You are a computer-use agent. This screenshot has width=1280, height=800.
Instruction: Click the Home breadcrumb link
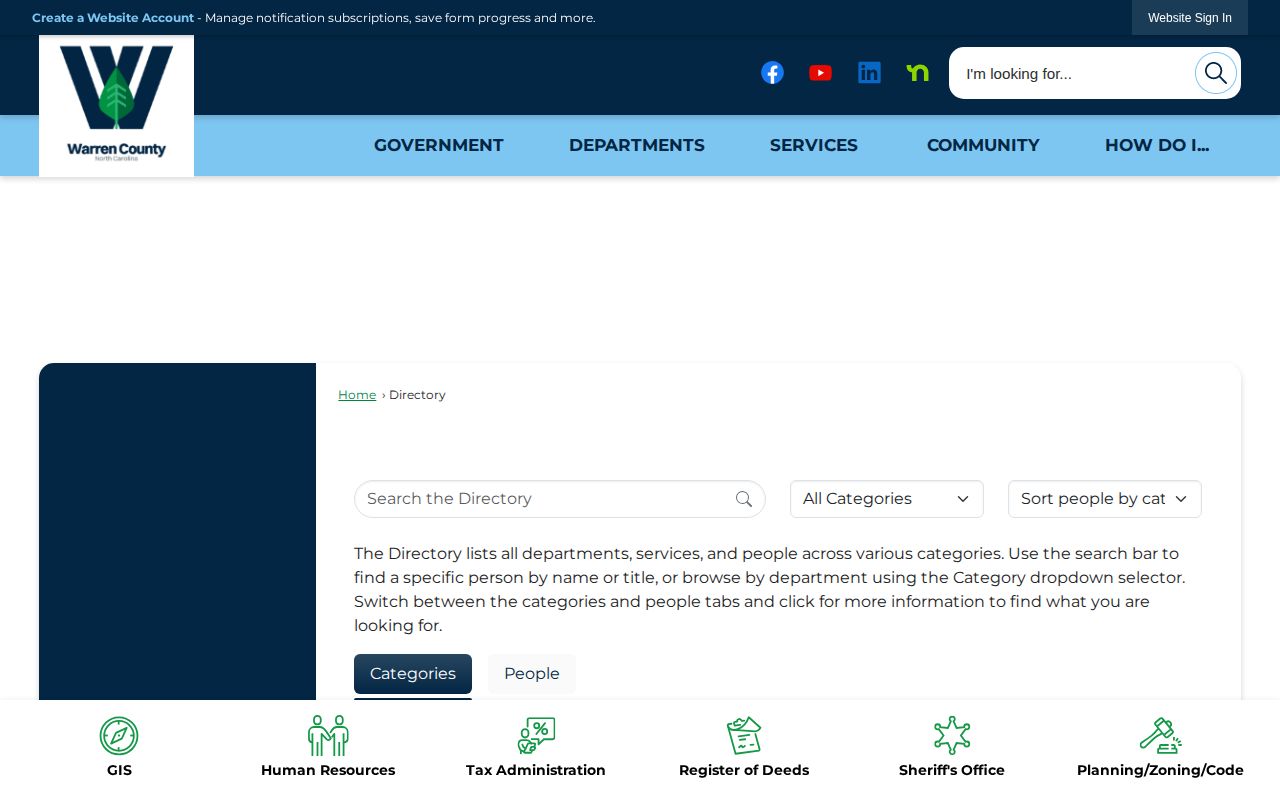pyautogui.click(x=357, y=395)
